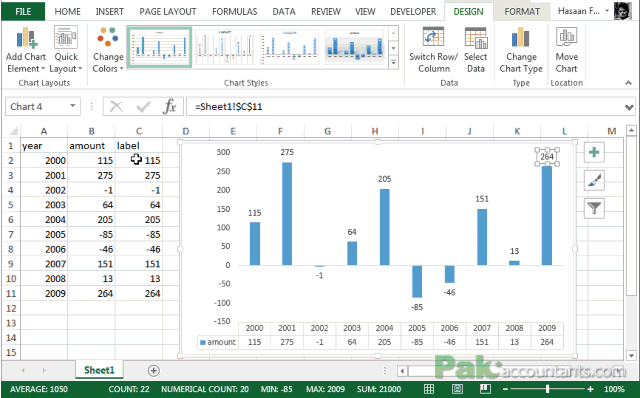This screenshot has width=640, height=398.
Task: Click the zoom slider handle
Action: (x=548, y=389)
